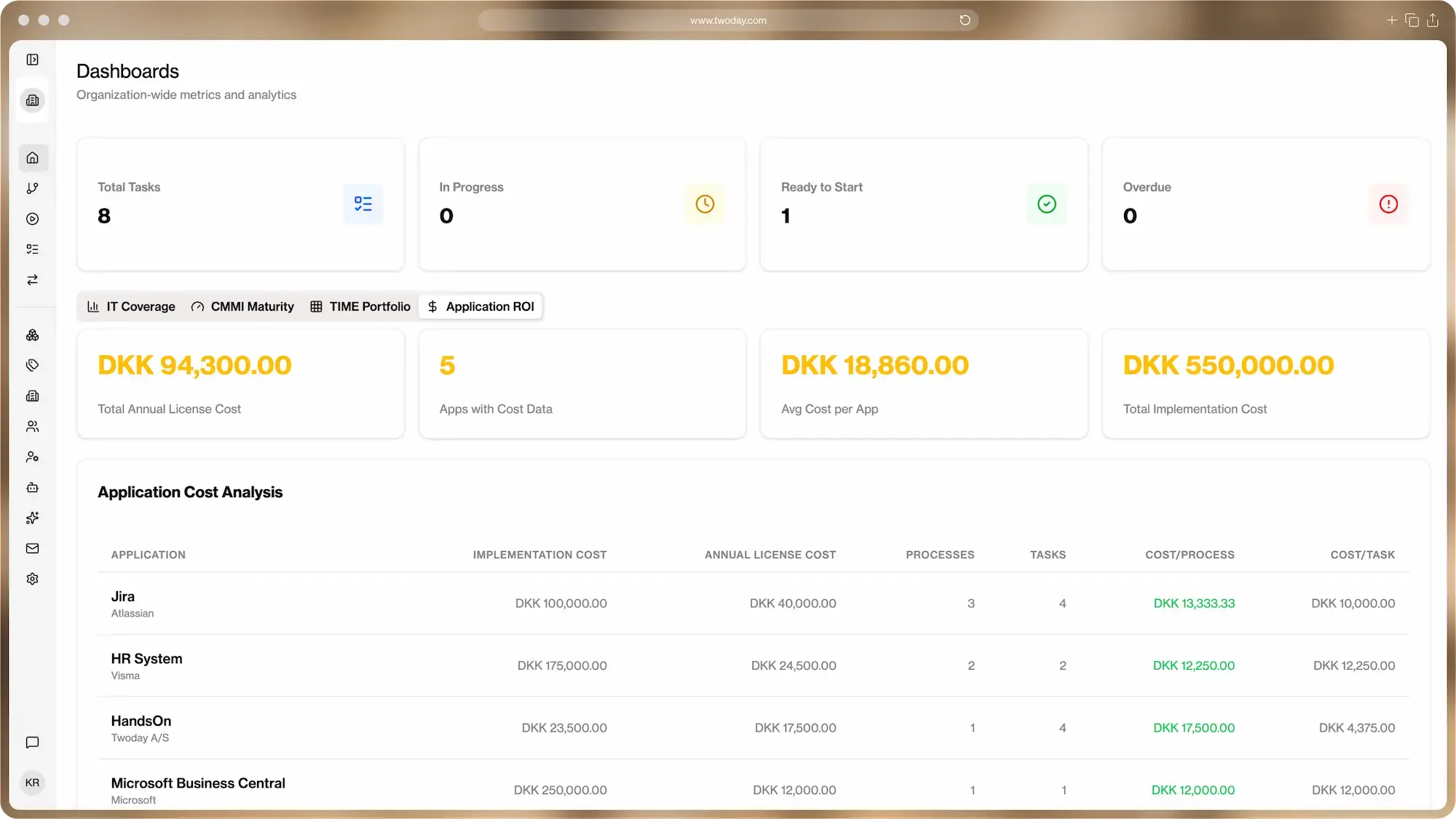Screen dimensions: 1456x819
Task: Click the swap arrows sidebar icon
Action: coord(33,280)
